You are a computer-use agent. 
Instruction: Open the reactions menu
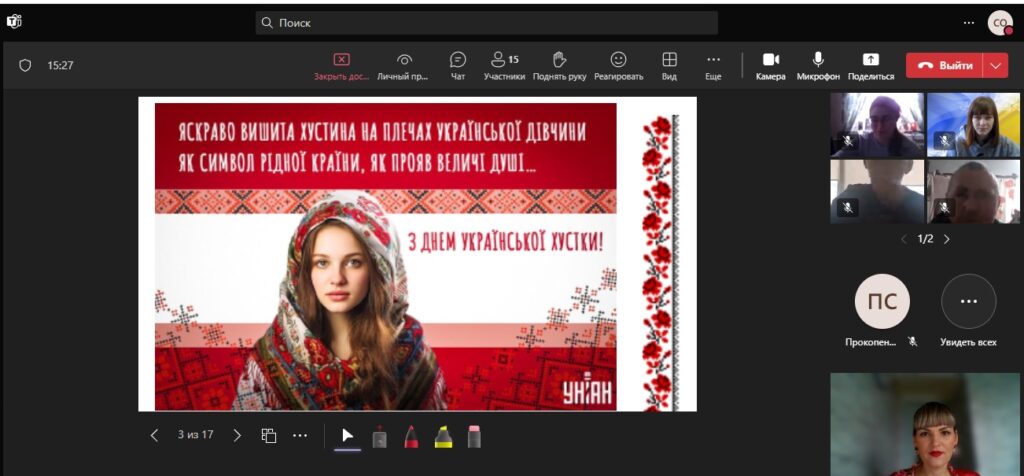[x=618, y=65]
